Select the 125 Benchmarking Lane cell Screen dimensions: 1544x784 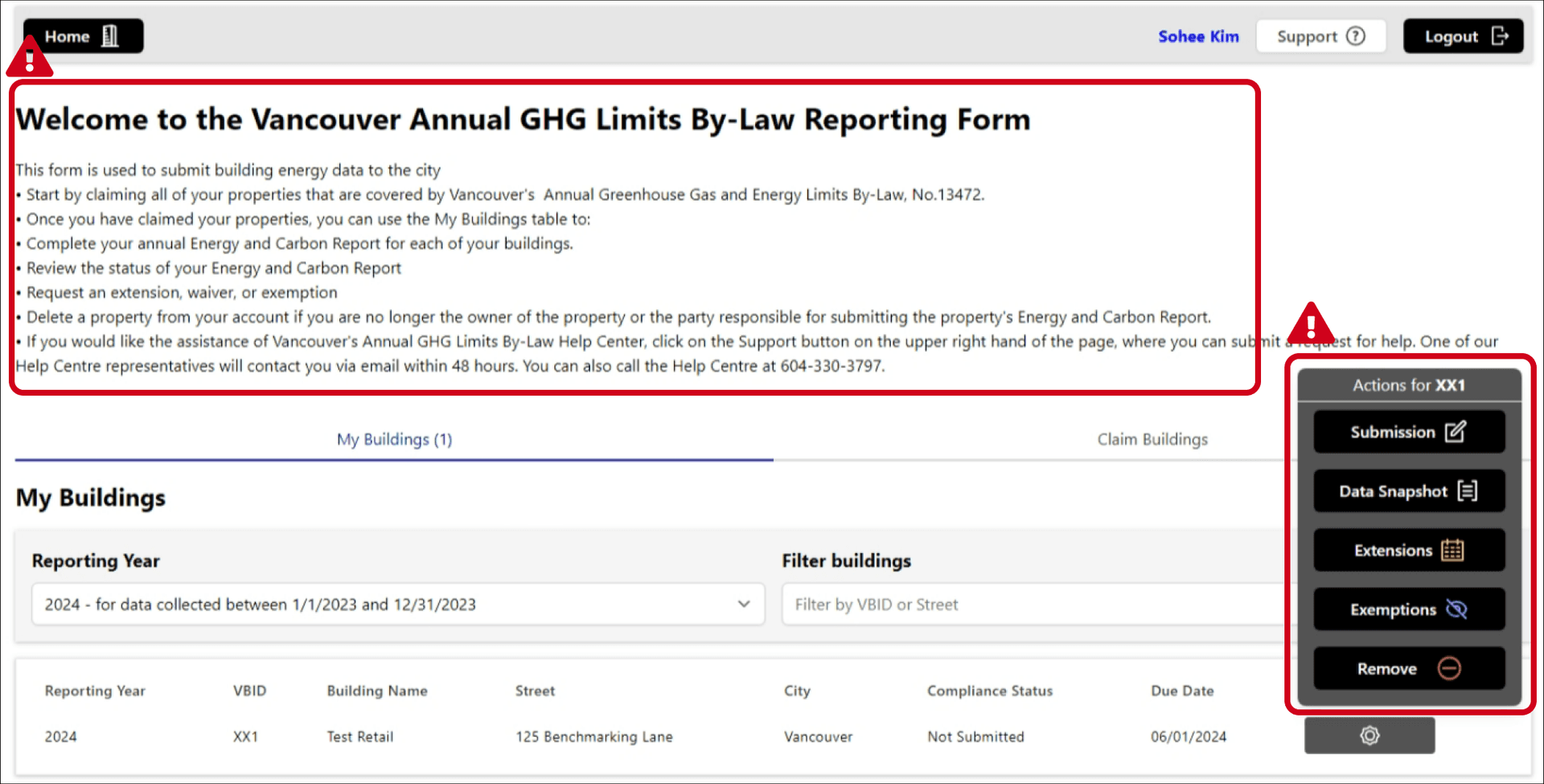point(593,737)
